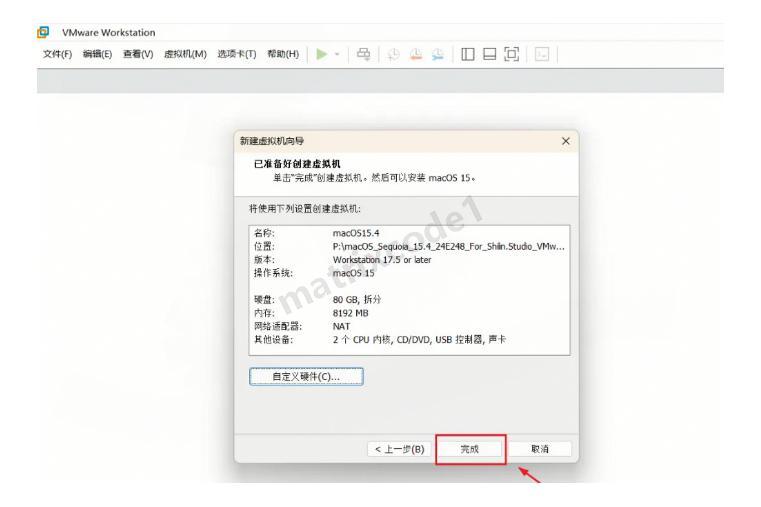
Task: Click the VMware Workstation app icon
Action: 43,32
